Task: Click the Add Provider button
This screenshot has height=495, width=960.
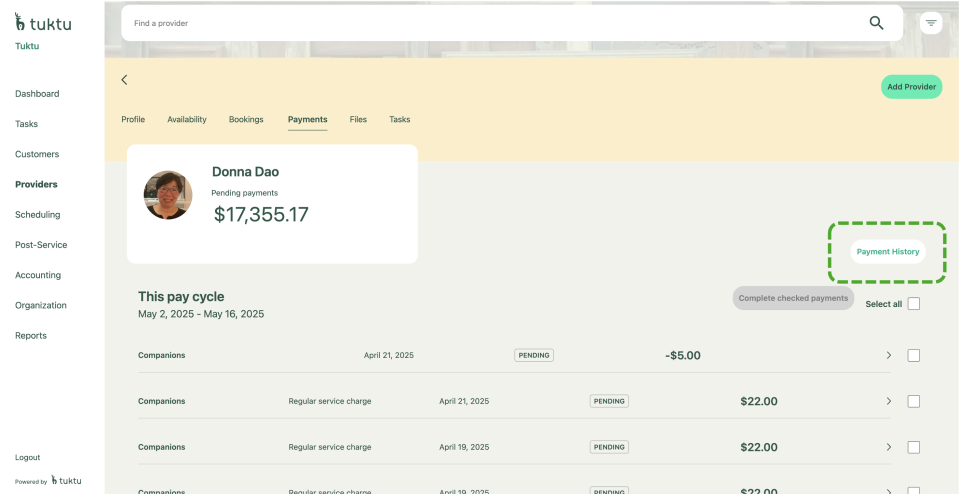Action: tap(911, 87)
